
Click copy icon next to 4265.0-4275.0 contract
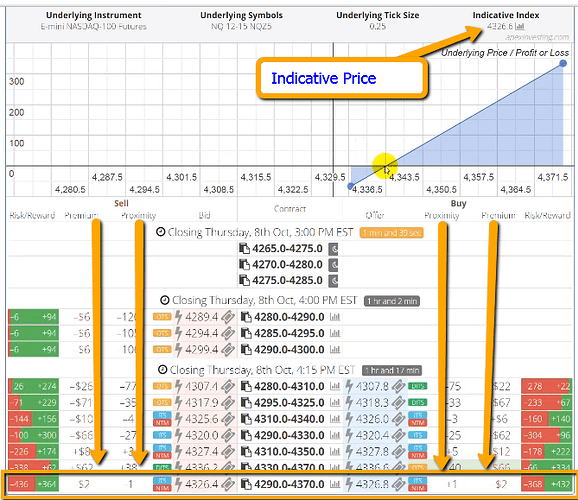[244, 249]
